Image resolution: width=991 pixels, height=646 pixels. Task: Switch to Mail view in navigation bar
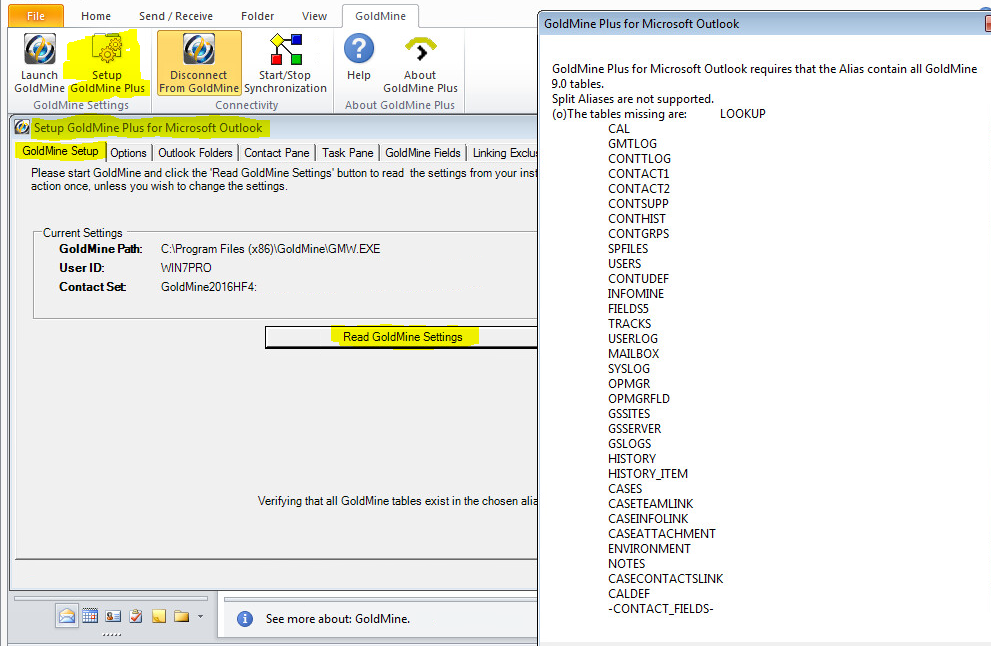coord(67,616)
